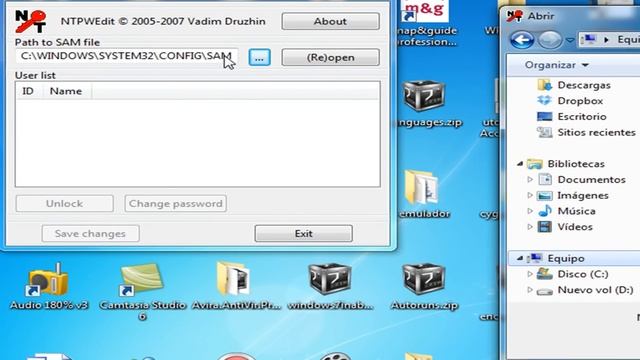Select the windows7inab... archive icon
Screen dimensions: 640x360
(330, 280)
